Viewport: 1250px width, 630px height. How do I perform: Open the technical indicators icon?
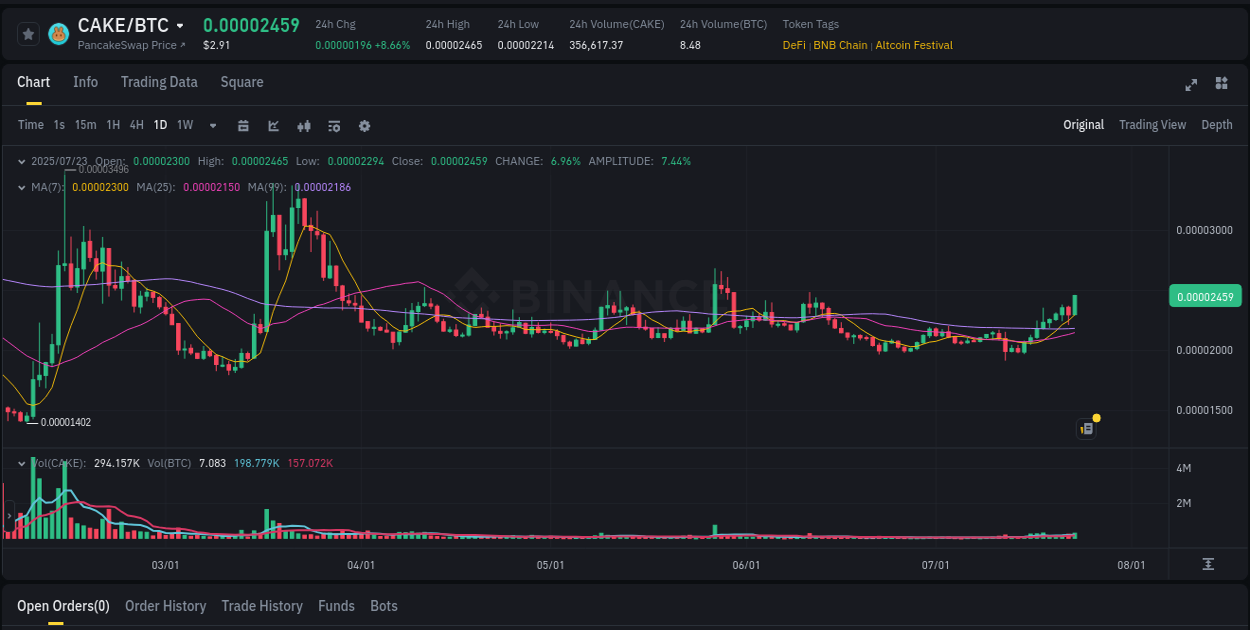(x=333, y=125)
